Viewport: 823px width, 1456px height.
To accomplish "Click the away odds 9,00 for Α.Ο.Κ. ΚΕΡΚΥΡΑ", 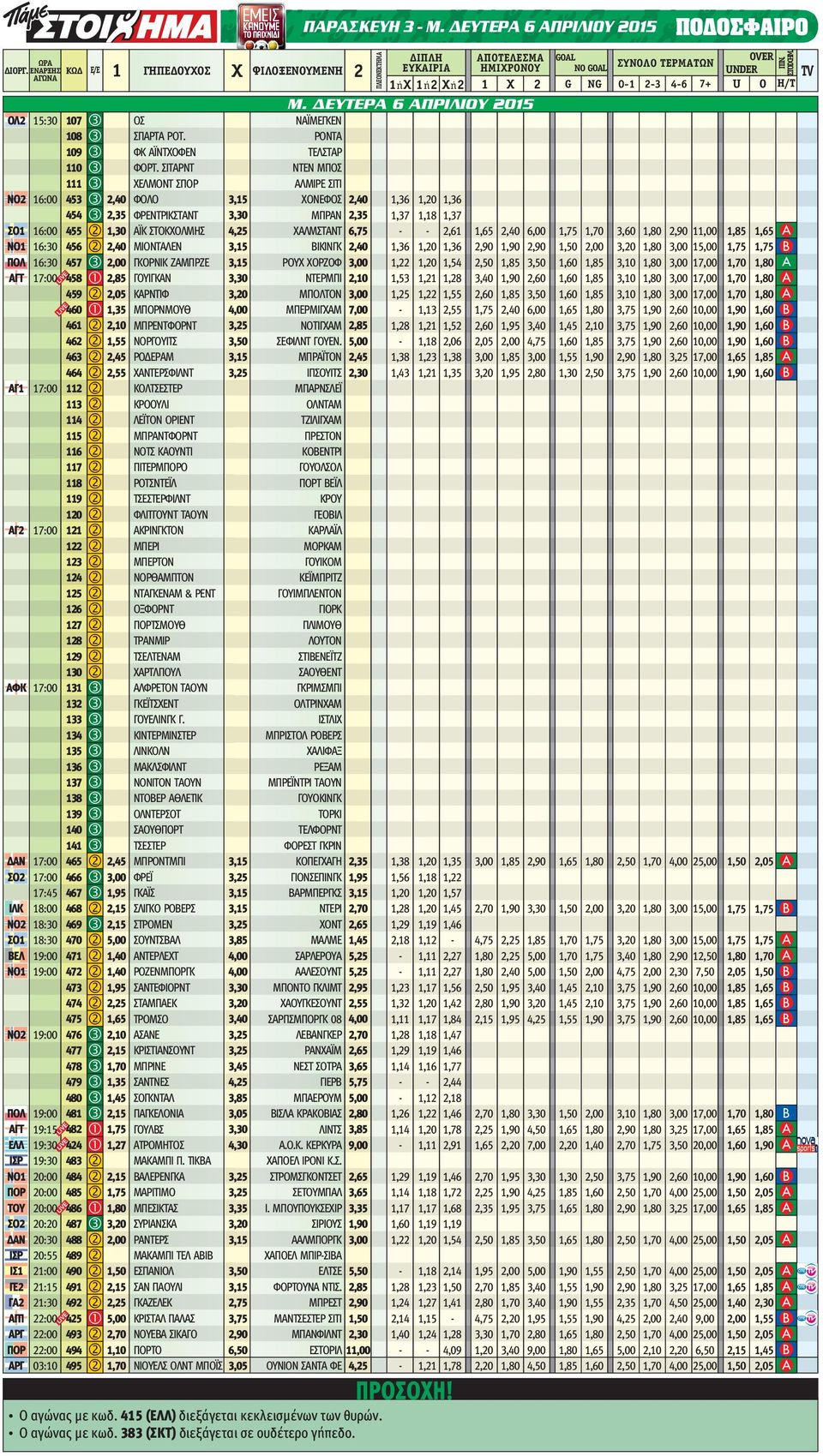I will point(358,1144).
